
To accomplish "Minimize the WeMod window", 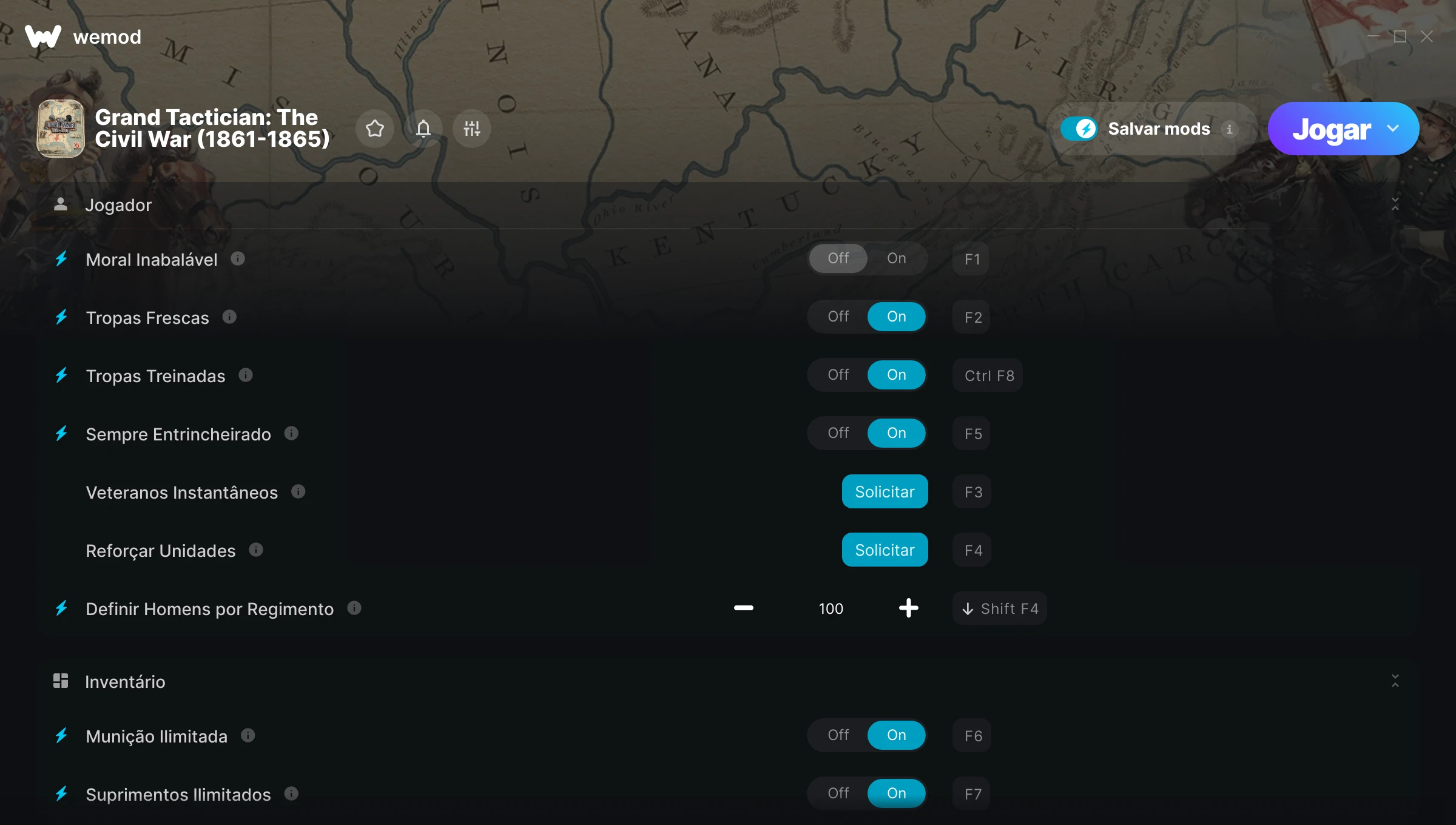I will [x=1373, y=36].
